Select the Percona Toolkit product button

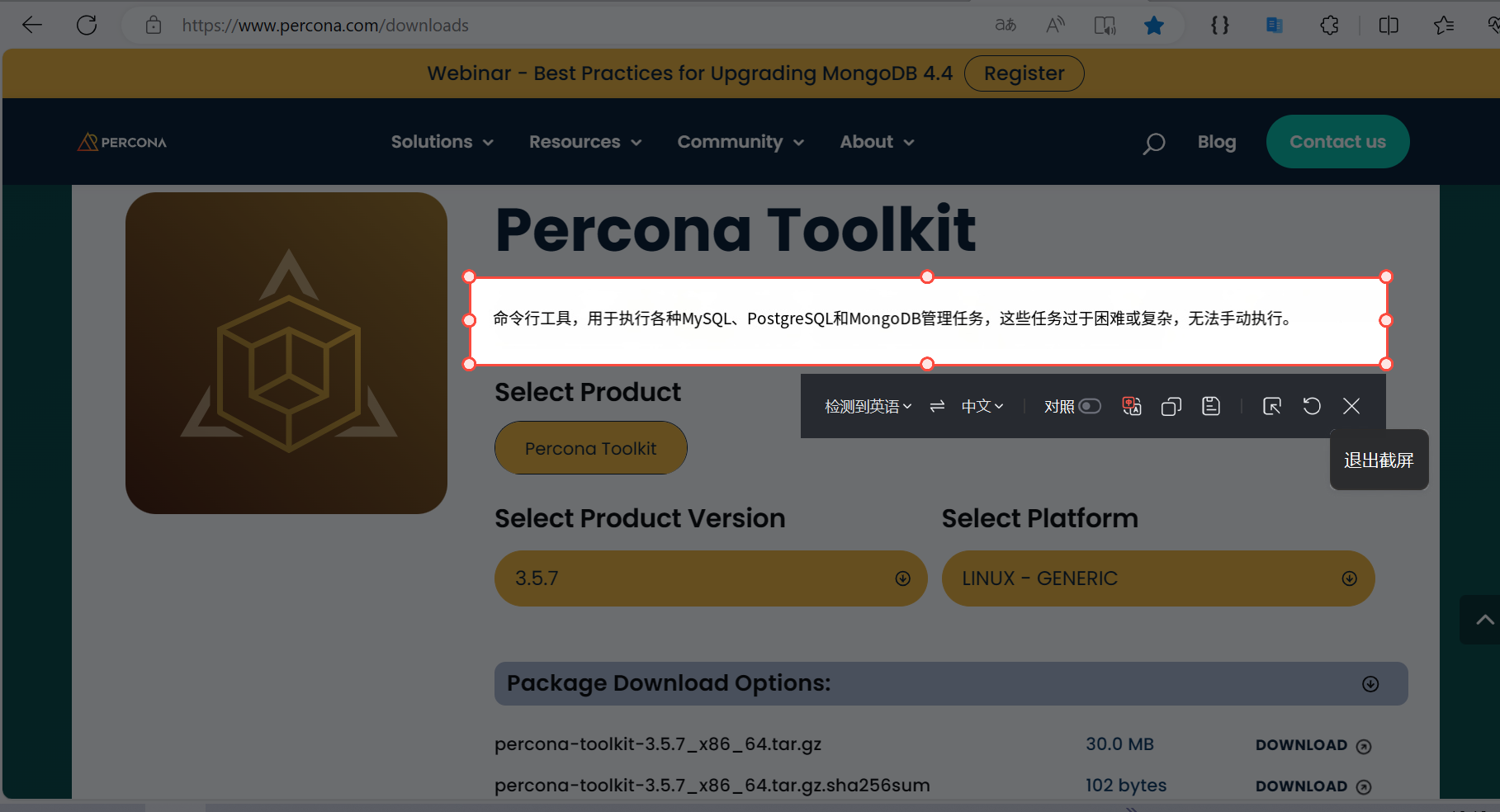click(x=591, y=448)
